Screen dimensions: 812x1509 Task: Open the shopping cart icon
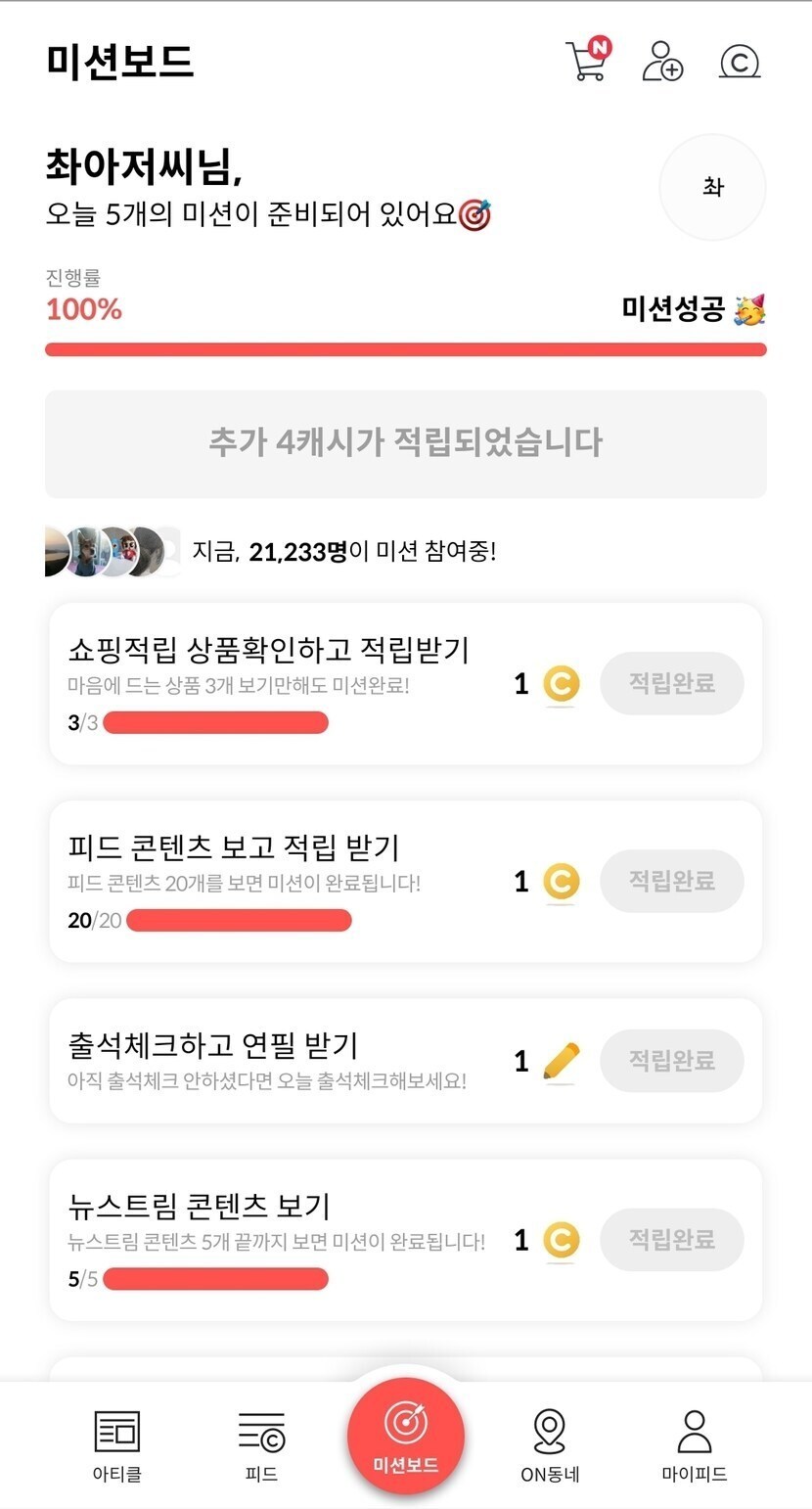[586, 61]
